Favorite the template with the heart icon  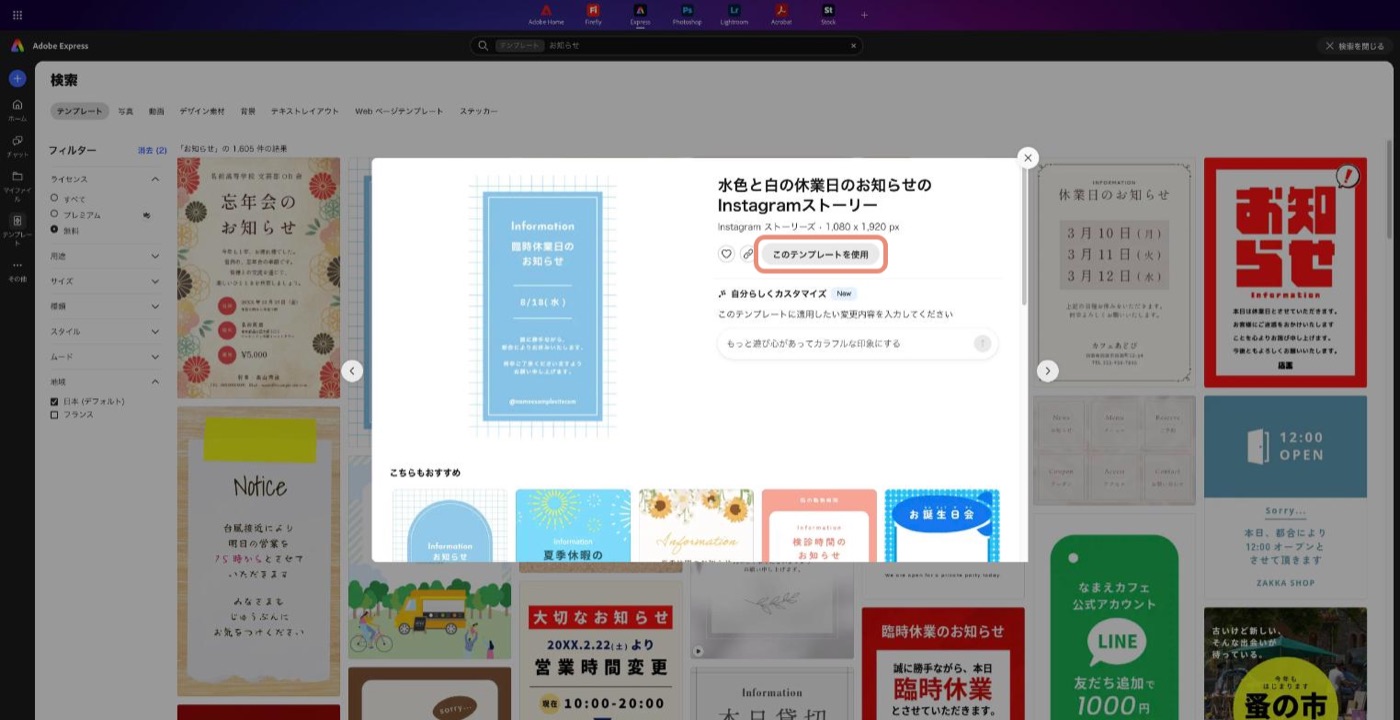coord(727,254)
